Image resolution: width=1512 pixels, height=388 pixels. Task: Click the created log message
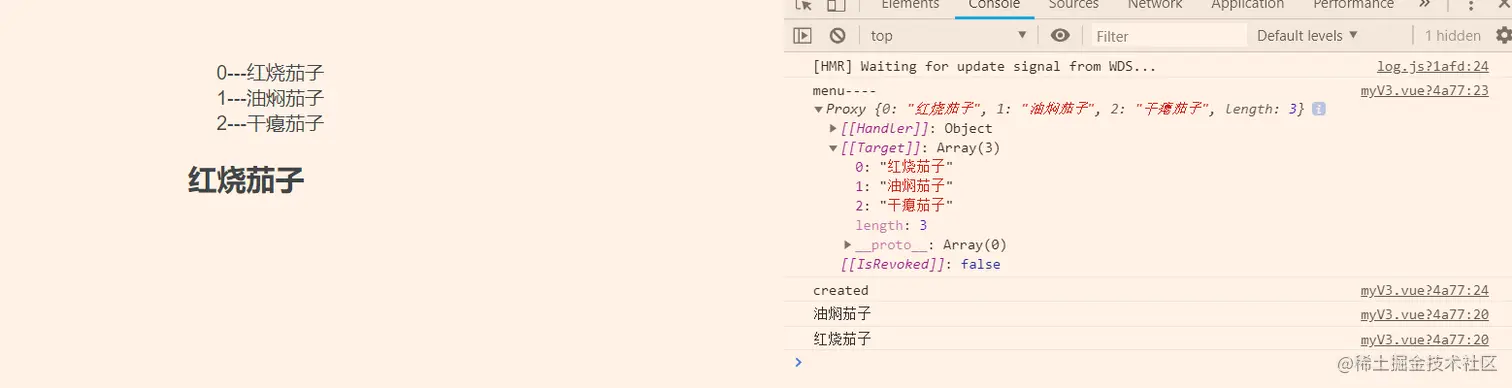[840, 291]
